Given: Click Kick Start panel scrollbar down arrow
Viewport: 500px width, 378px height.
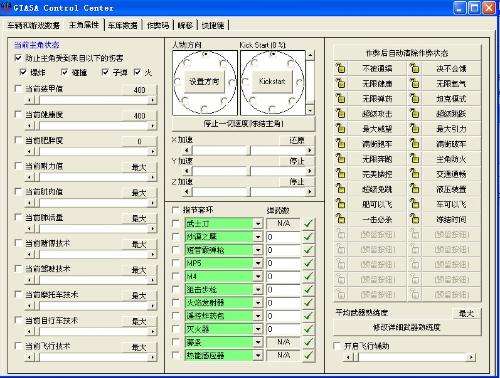Looking at the screenshot, I should click(310, 110).
